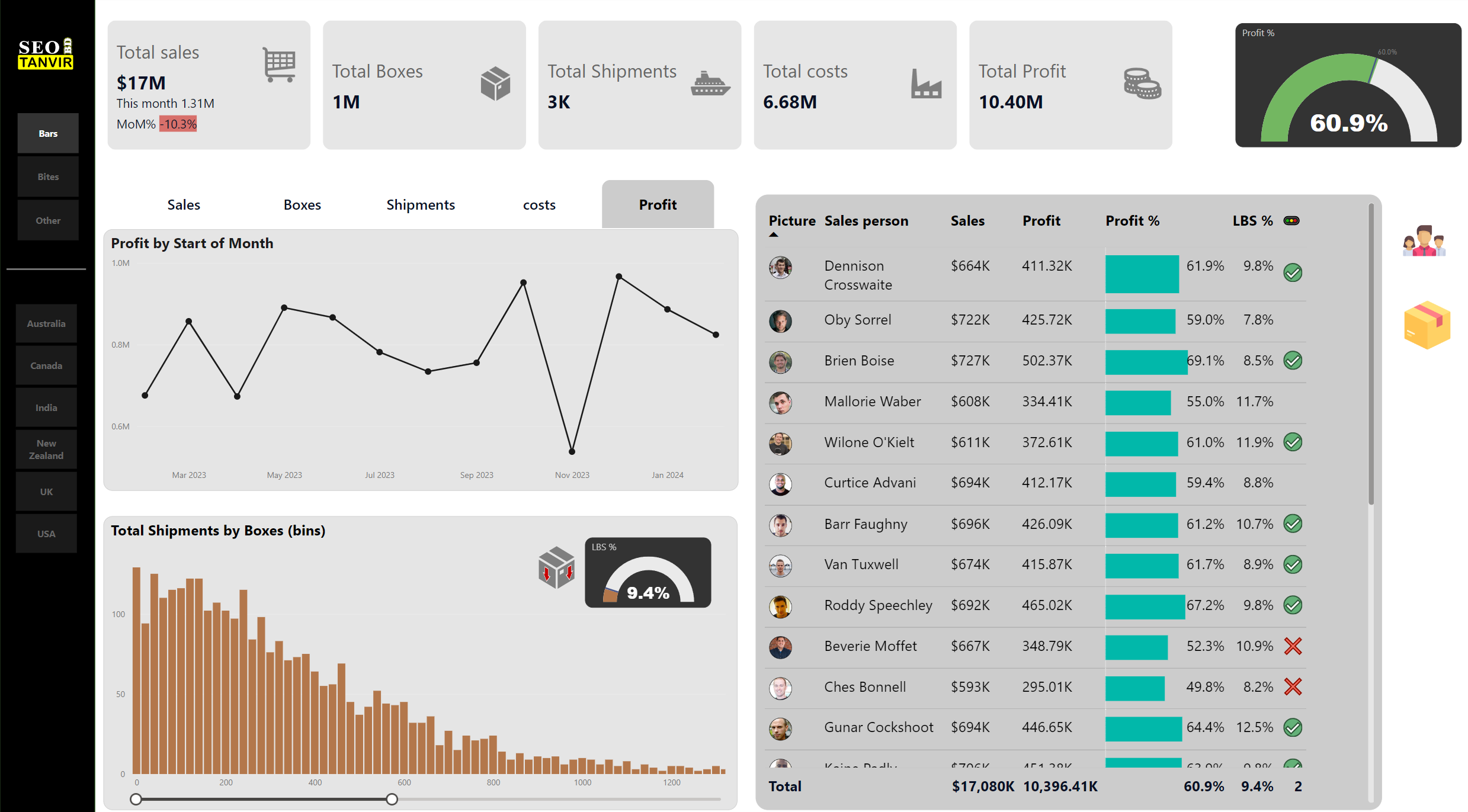
Task: Click the shopping cart icon in Total sales
Action: click(x=279, y=65)
